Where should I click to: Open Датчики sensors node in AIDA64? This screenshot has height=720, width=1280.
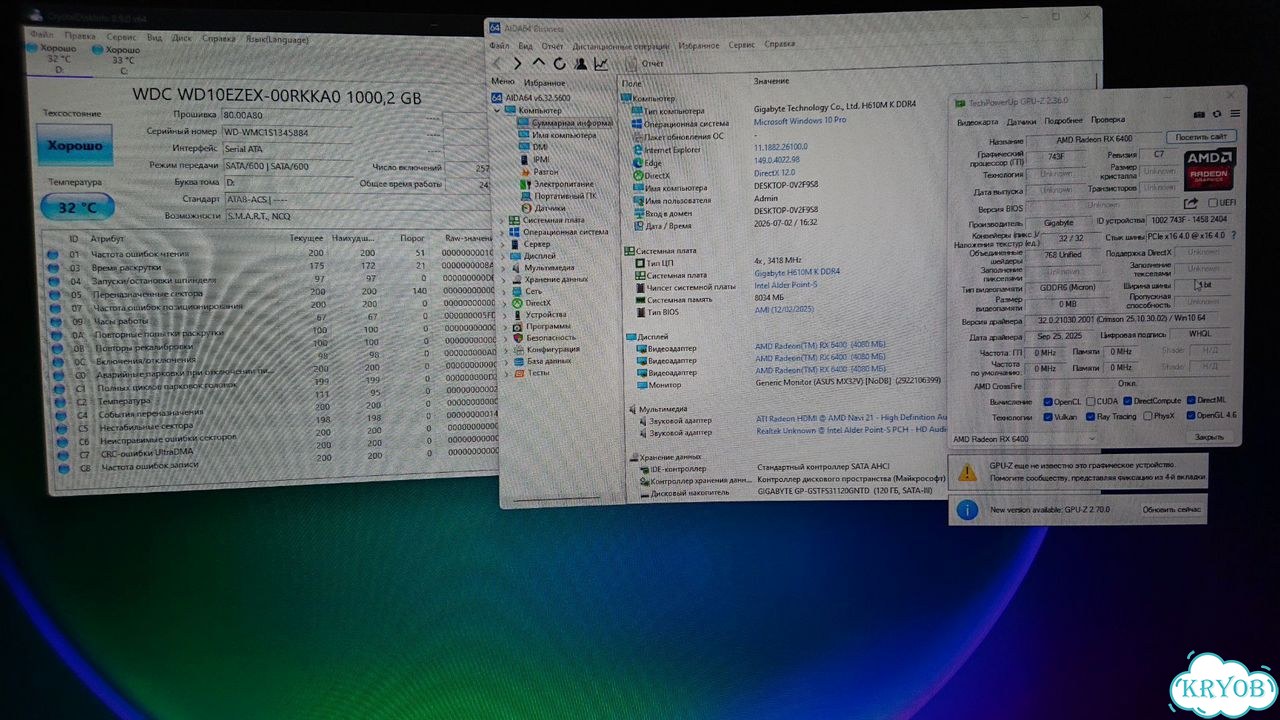click(x=543, y=208)
